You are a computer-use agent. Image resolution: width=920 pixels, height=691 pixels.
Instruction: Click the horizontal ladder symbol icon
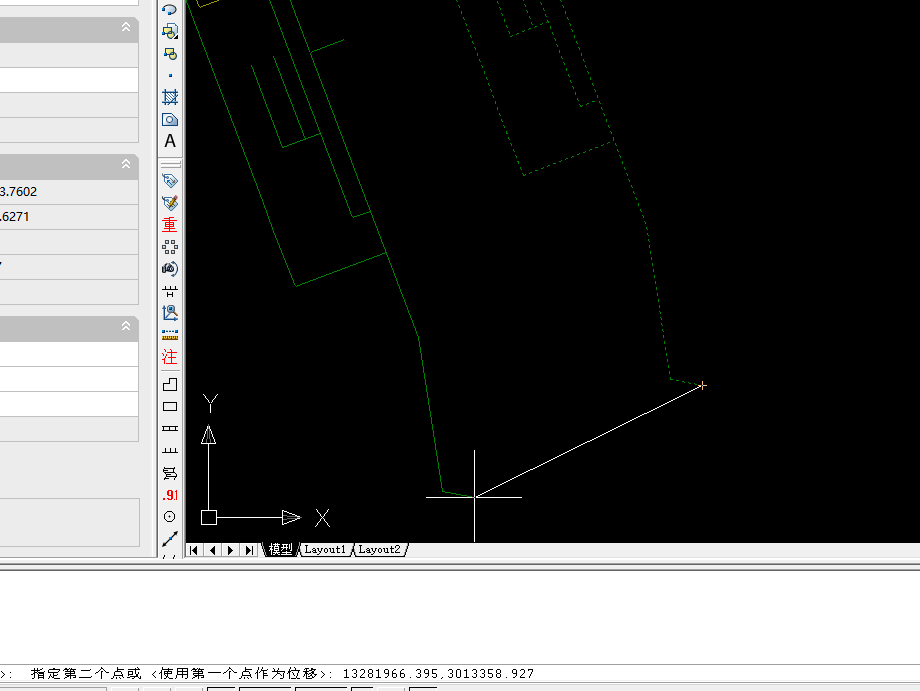point(170,429)
